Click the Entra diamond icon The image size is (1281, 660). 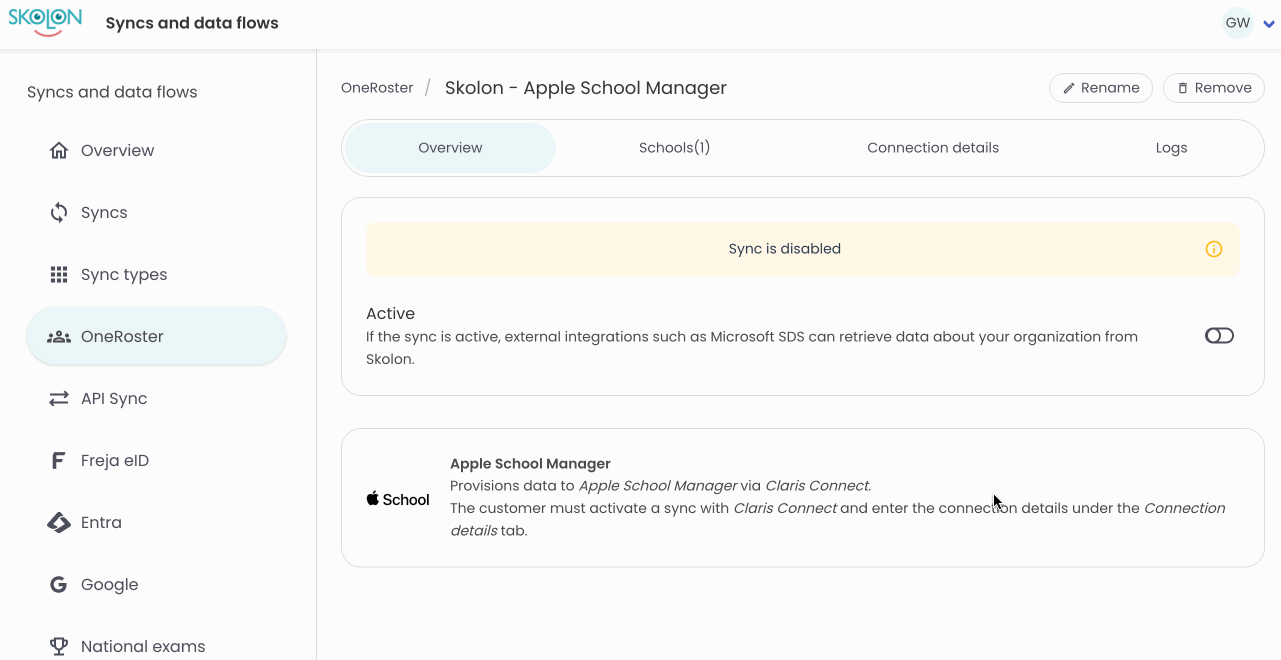59,523
